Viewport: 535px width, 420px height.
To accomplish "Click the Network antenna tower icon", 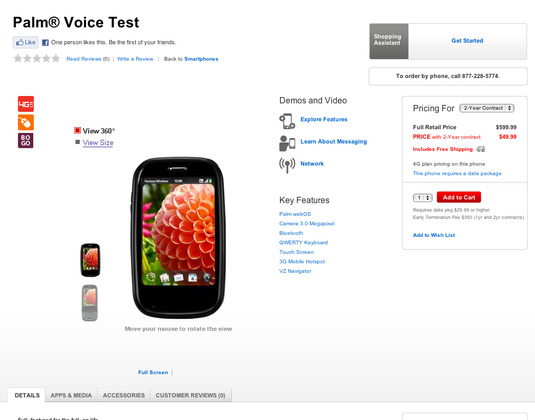I will point(287,165).
